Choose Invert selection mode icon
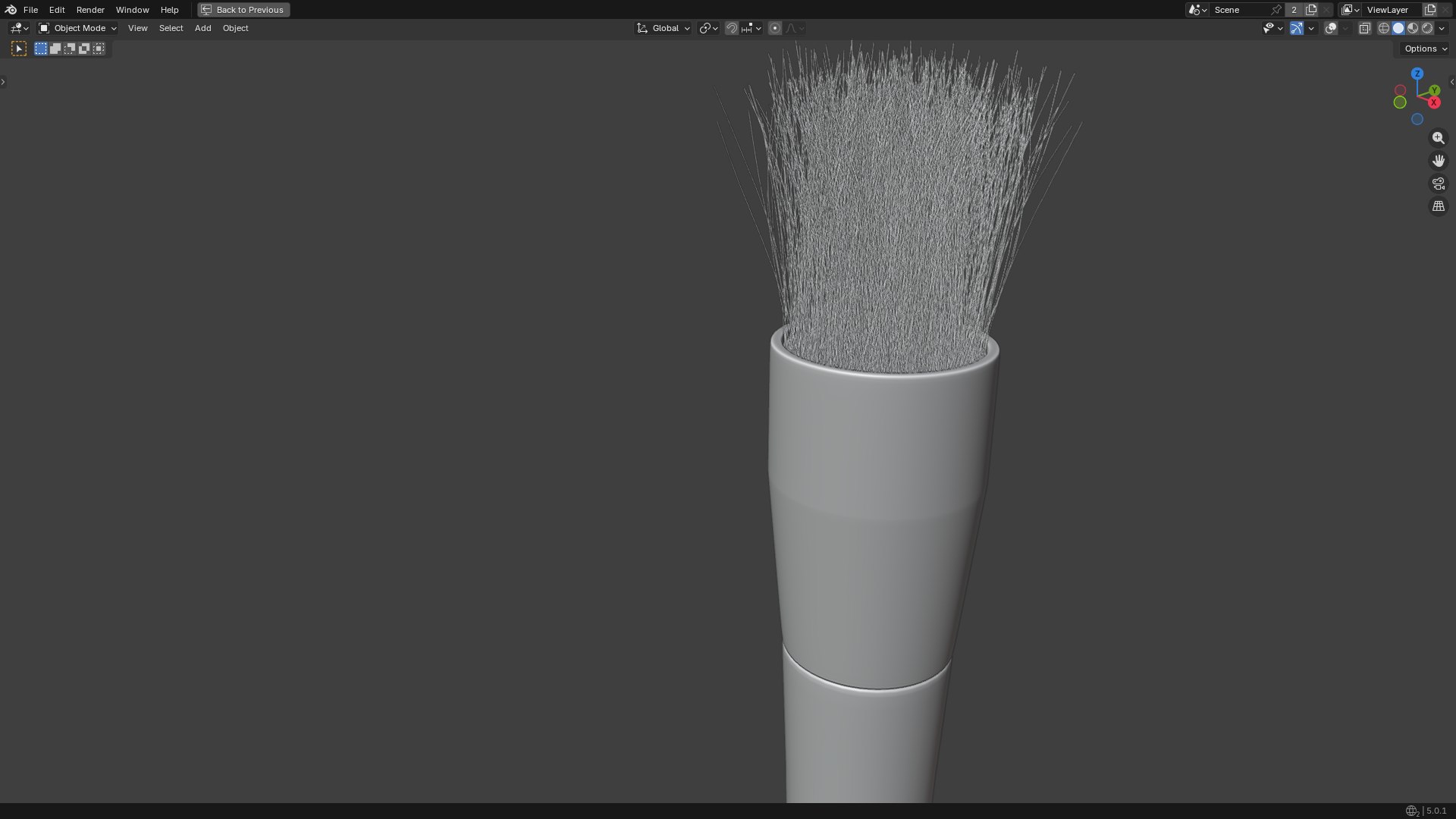The image size is (1456, 819). click(x=84, y=49)
